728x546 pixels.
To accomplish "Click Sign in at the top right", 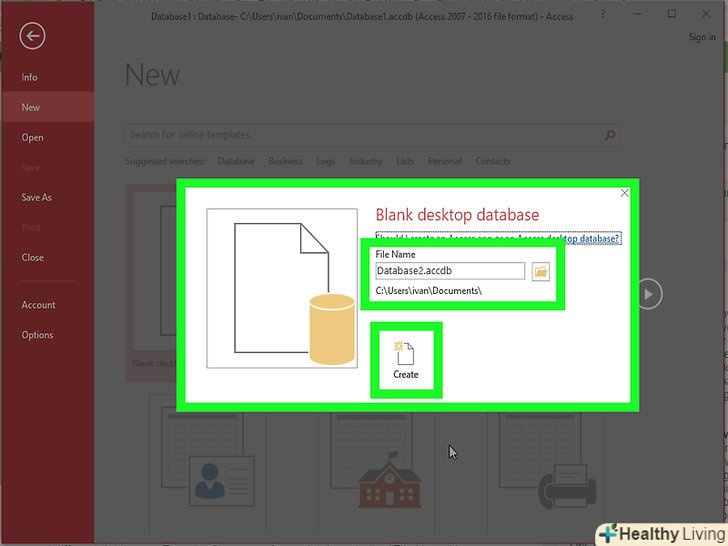I will 702,37.
